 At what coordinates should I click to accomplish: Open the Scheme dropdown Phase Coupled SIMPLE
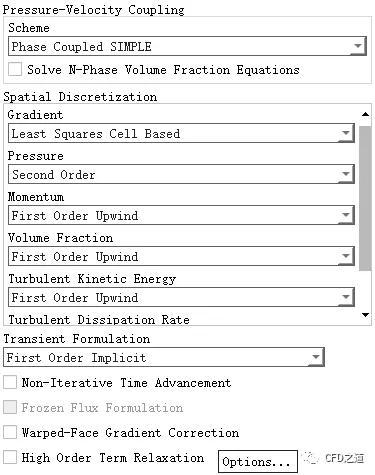[x=187, y=46]
